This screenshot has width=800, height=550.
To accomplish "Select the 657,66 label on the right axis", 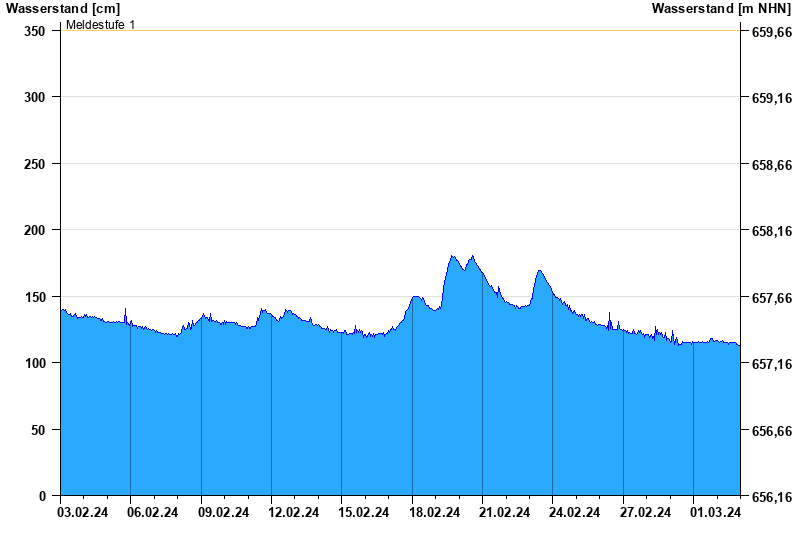I will (x=772, y=298).
